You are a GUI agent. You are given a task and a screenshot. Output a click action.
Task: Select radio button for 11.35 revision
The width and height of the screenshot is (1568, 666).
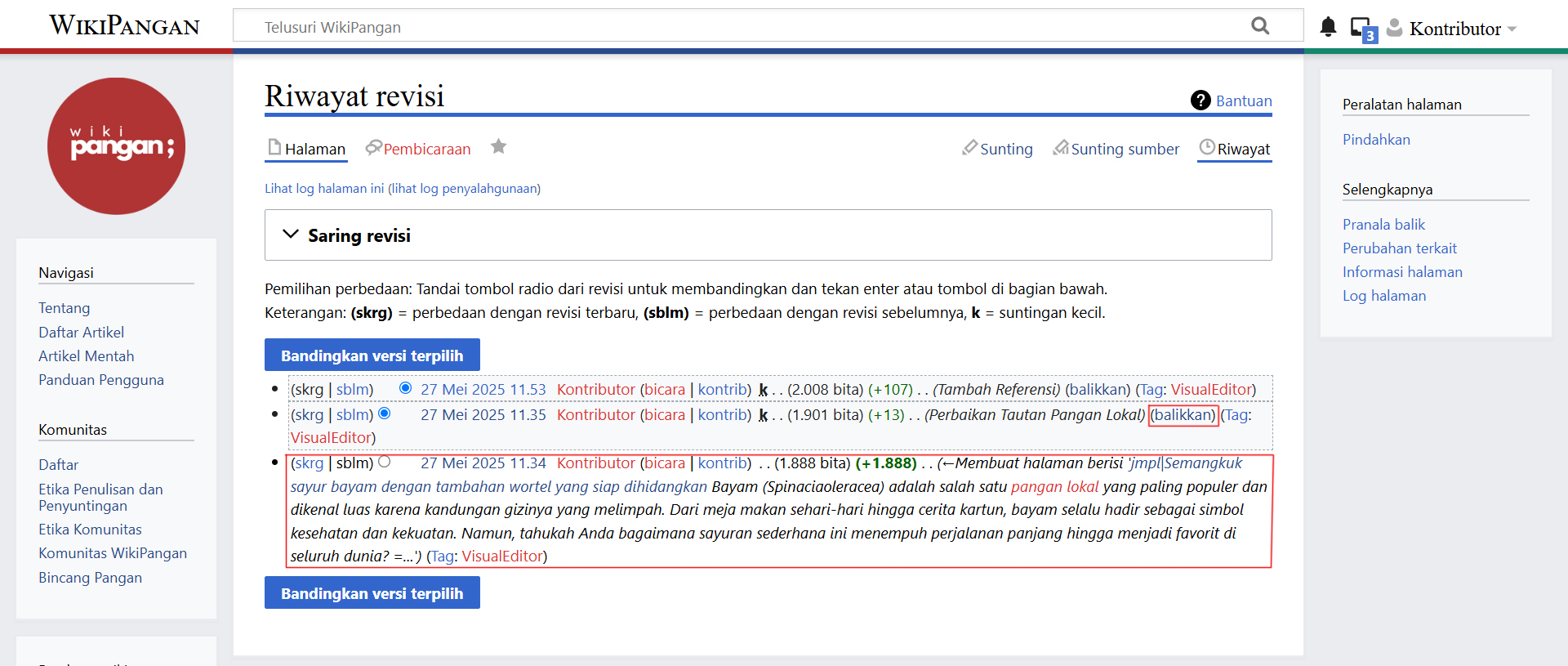(x=385, y=413)
